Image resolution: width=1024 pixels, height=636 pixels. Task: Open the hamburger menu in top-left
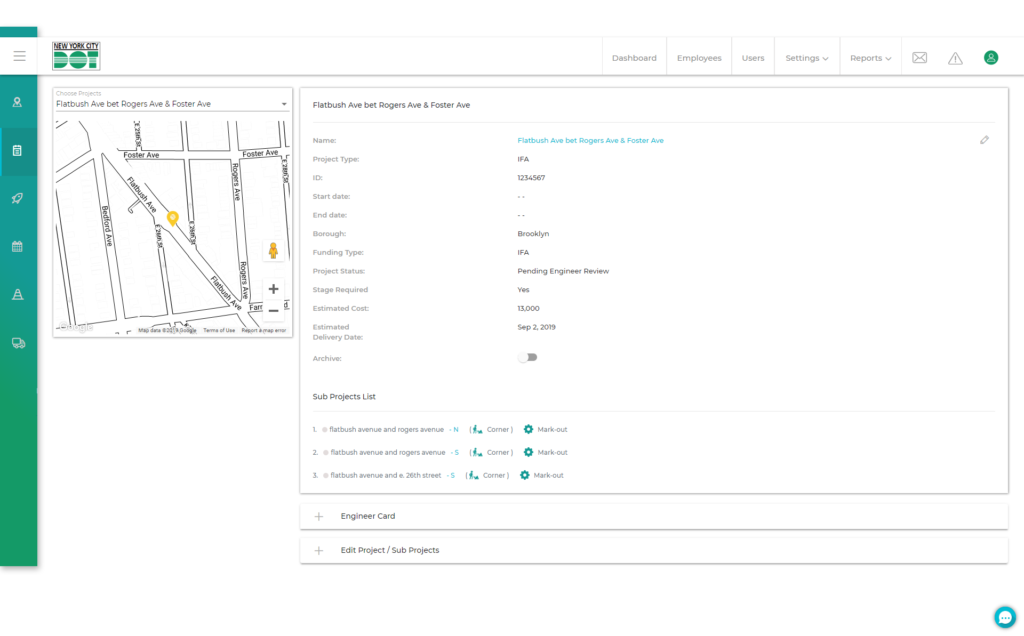19,56
